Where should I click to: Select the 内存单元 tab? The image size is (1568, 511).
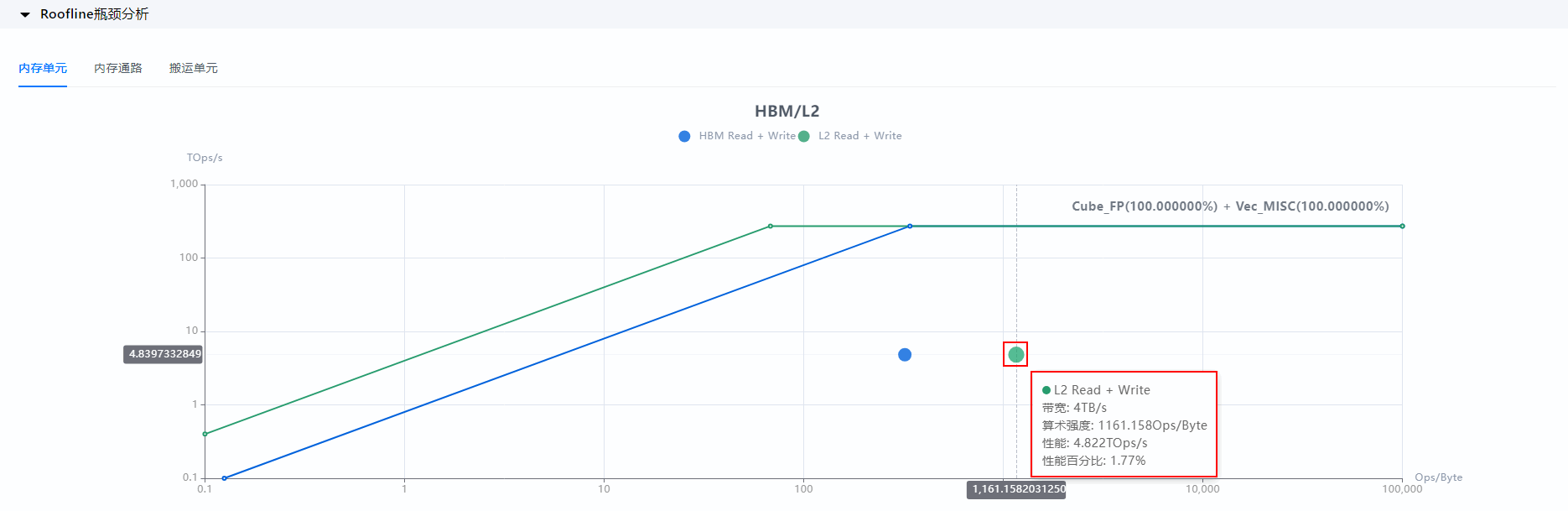pos(43,68)
